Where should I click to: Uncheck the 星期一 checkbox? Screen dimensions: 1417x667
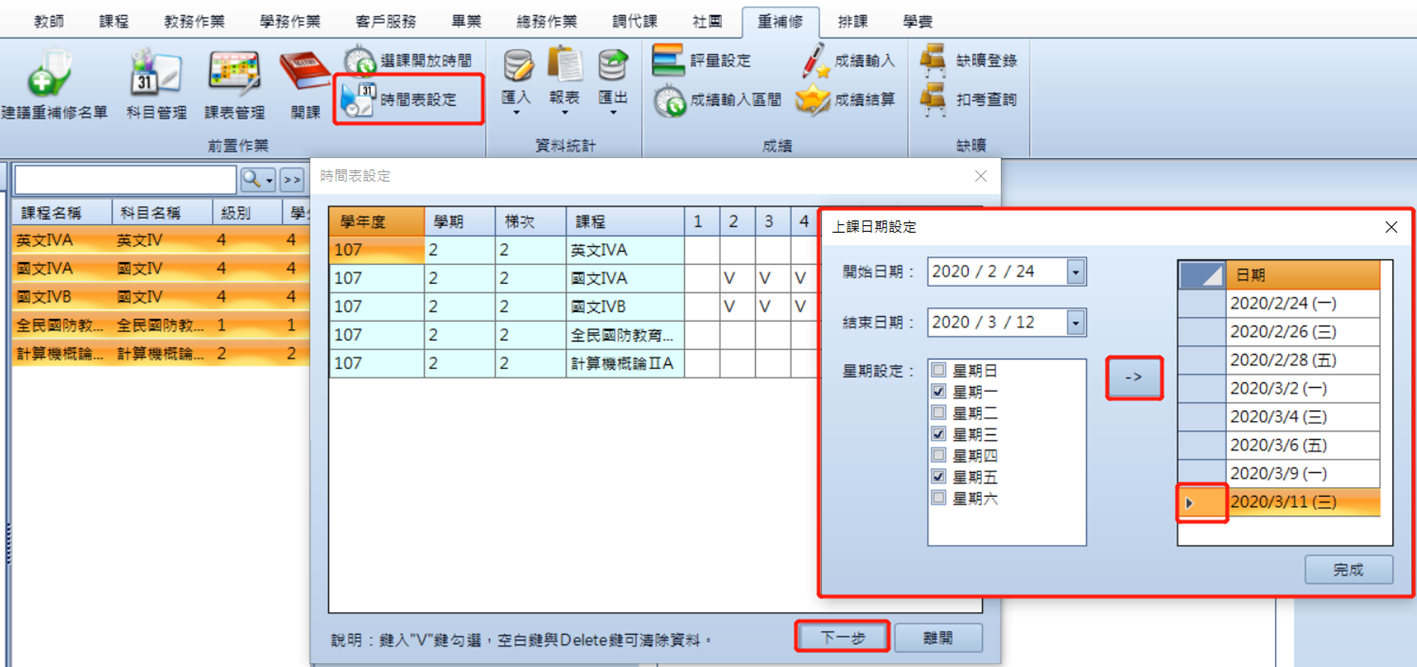pos(938,392)
